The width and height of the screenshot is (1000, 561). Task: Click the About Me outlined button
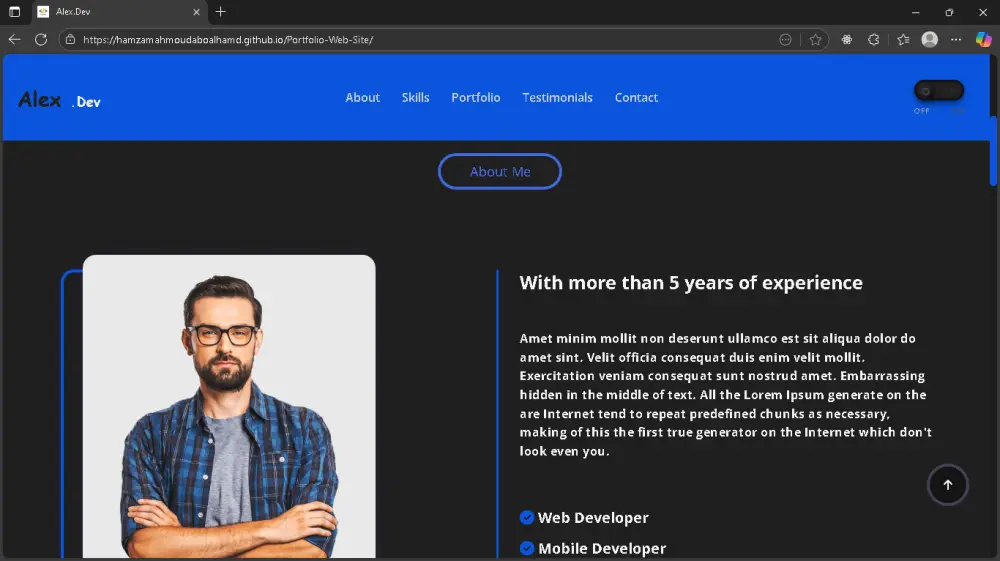point(500,171)
